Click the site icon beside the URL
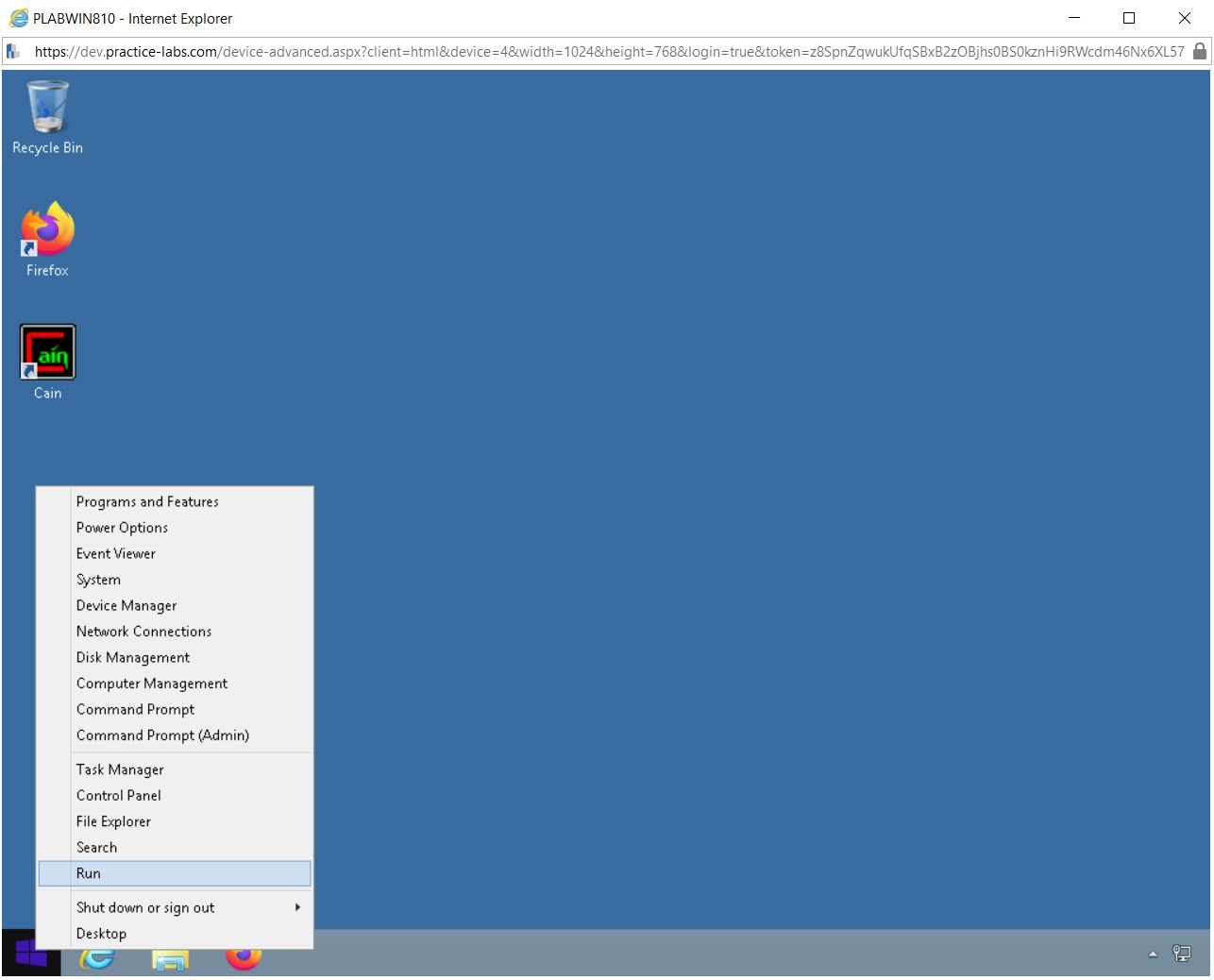Image resolution: width=1214 pixels, height=980 pixels. (12, 51)
